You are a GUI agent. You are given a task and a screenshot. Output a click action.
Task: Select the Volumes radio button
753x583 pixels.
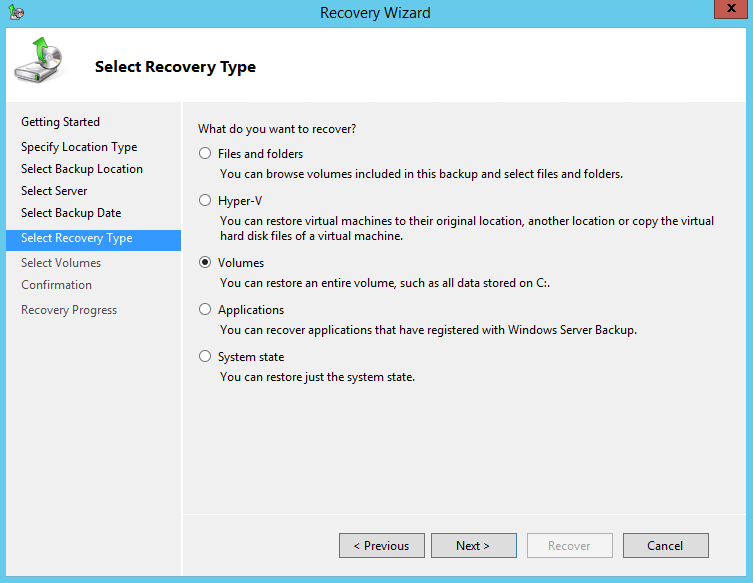point(205,263)
